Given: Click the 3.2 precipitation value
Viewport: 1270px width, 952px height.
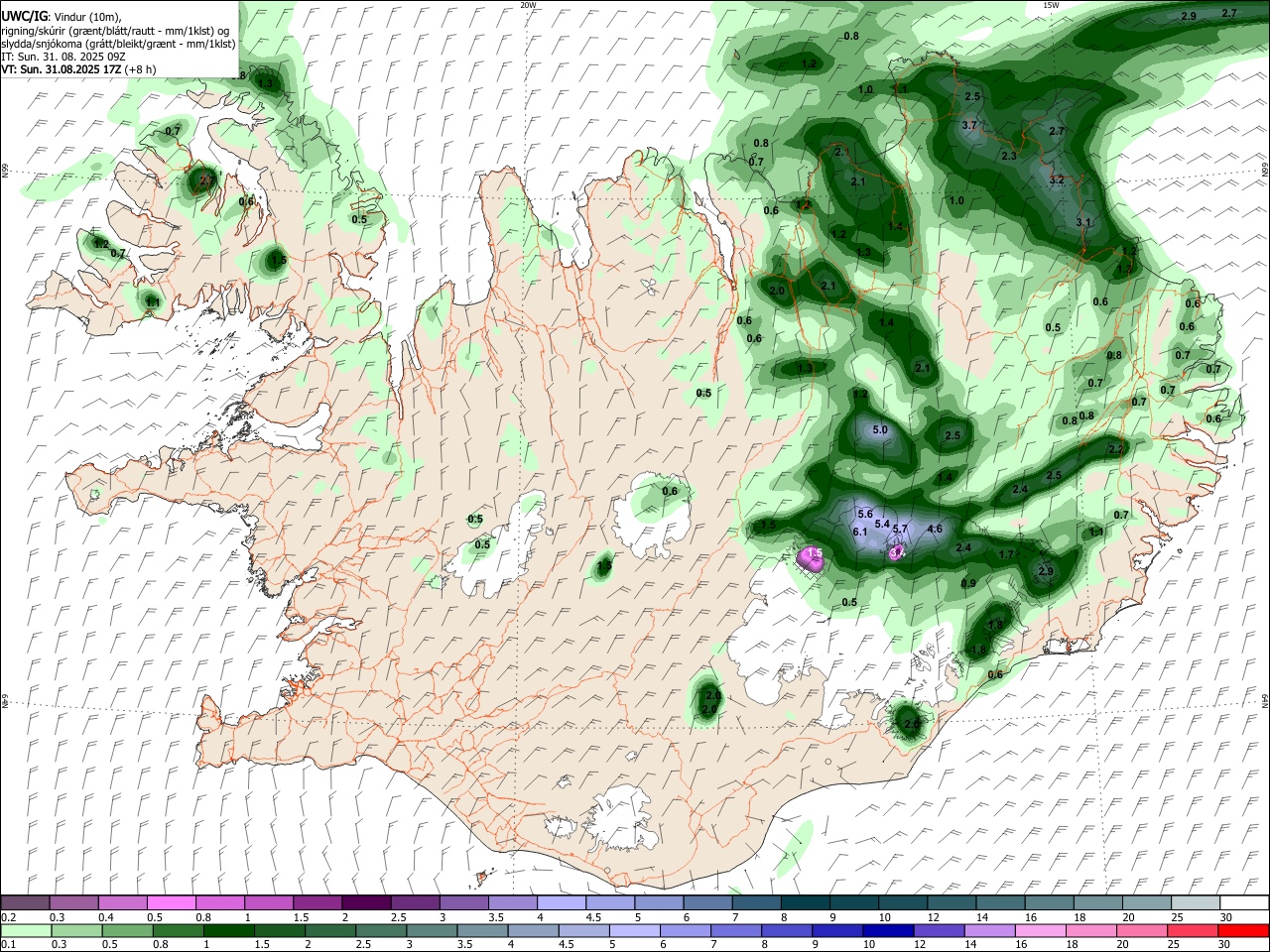Looking at the screenshot, I should [1058, 180].
